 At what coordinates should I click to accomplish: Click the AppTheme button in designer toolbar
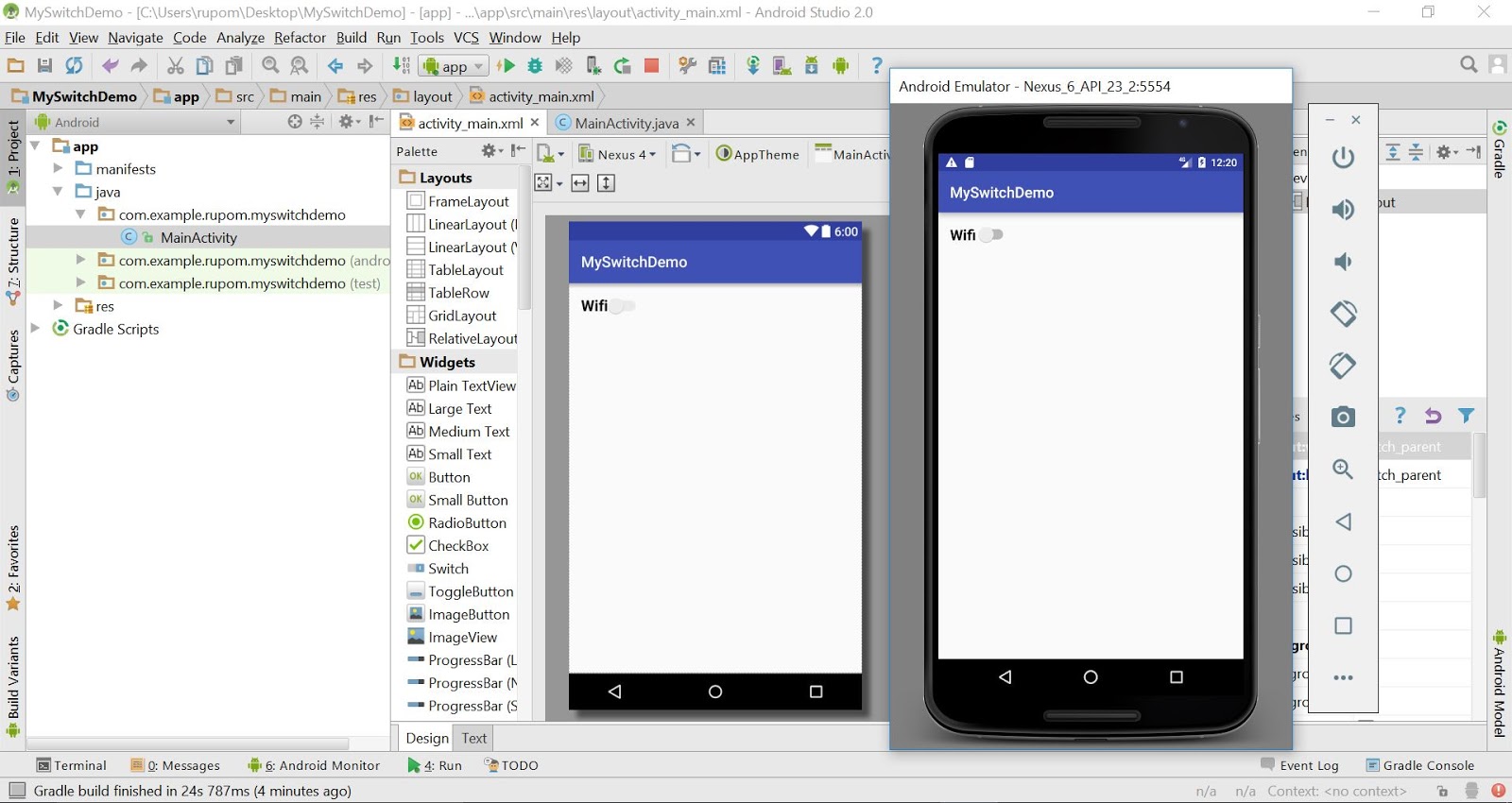click(758, 154)
